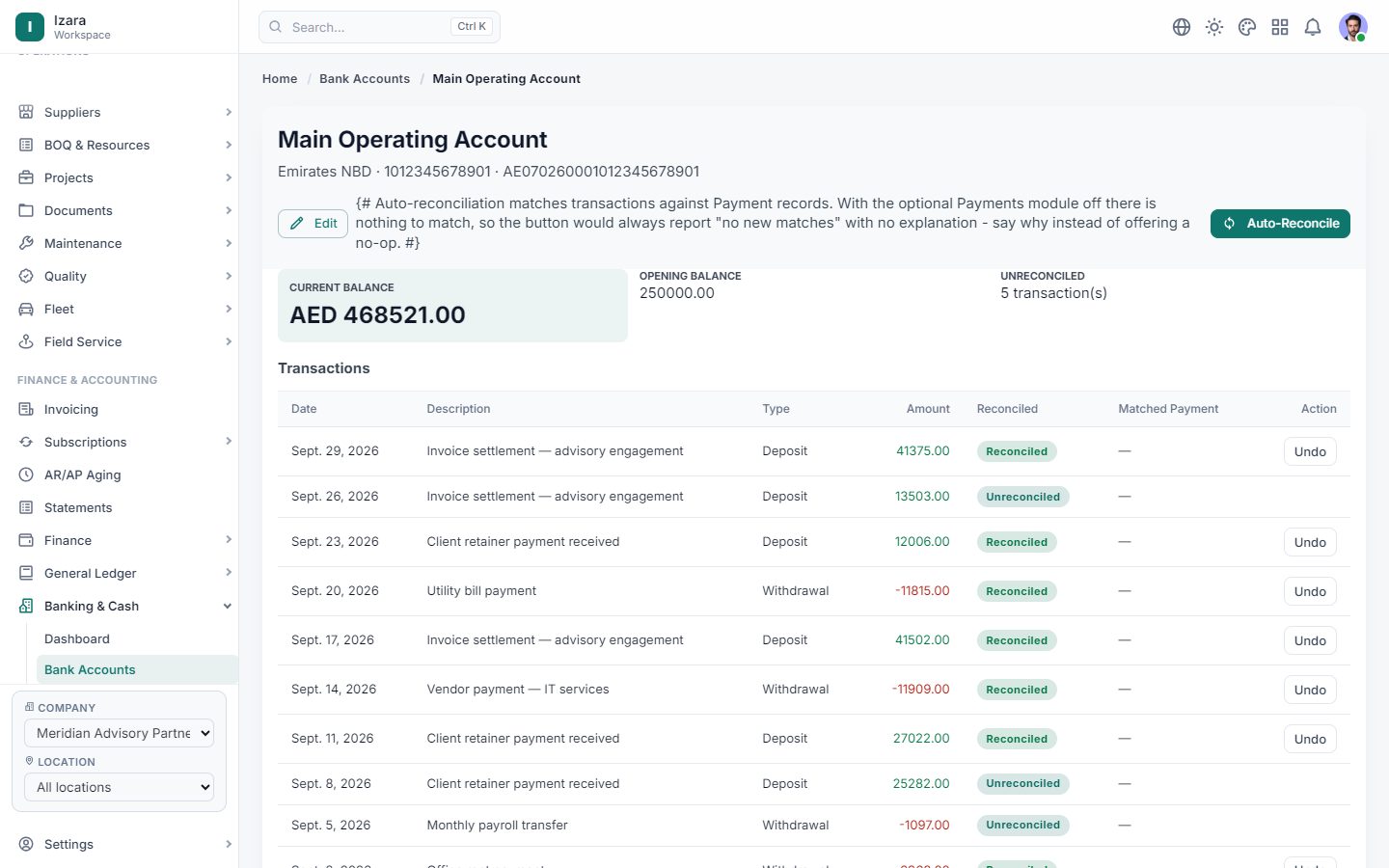
Task: Undo reconciliation for Utility bill payment
Action: point(1310,591)
